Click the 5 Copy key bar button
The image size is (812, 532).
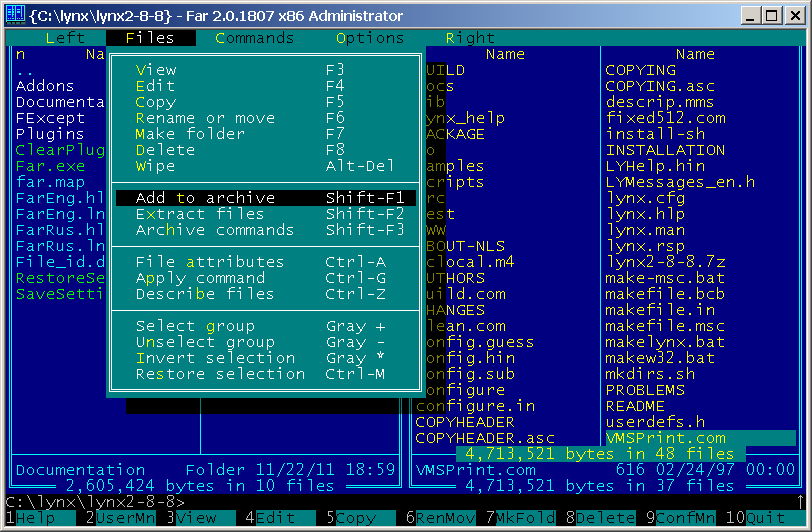point(352,517)
